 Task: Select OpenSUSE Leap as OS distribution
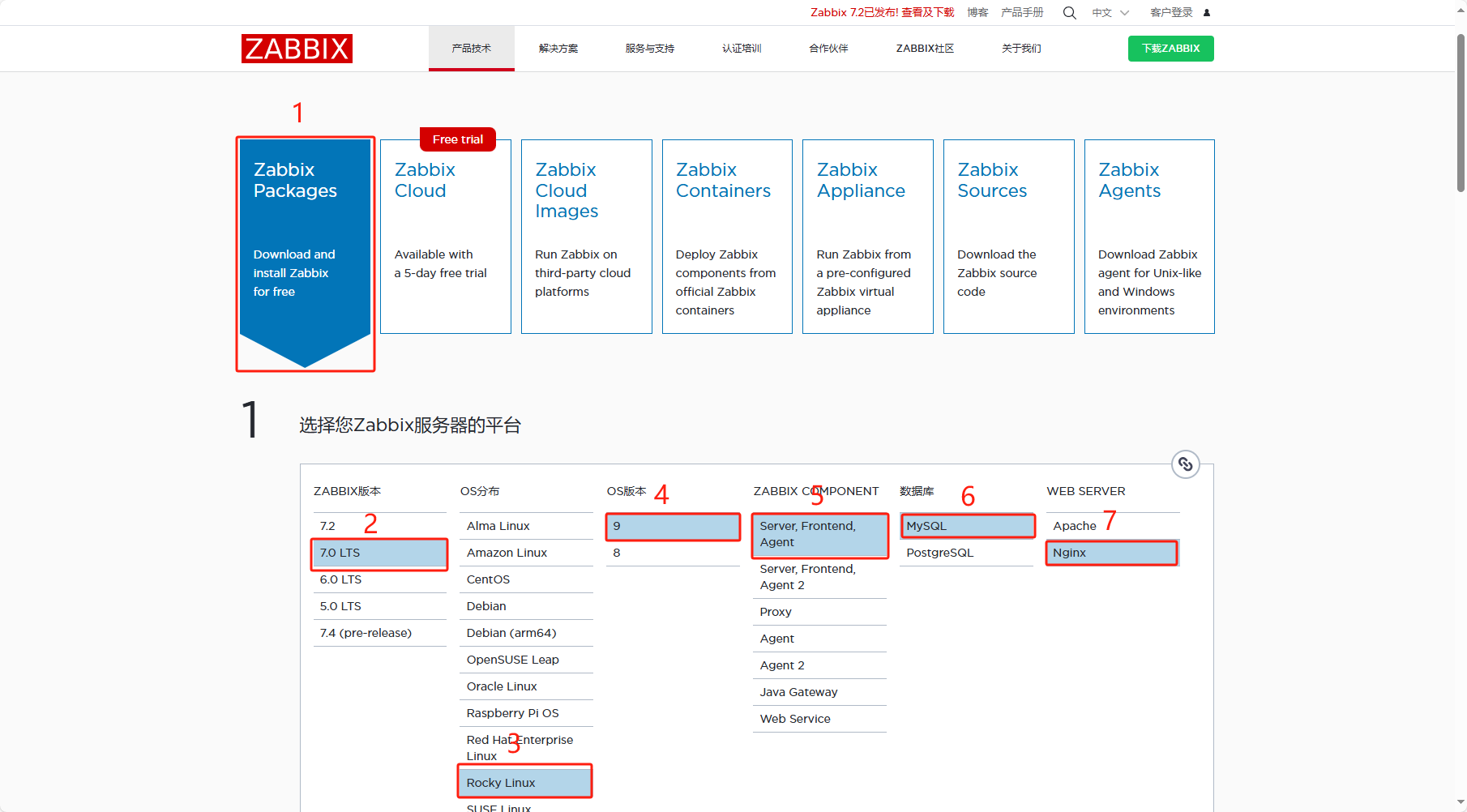[x=527, y=660]
